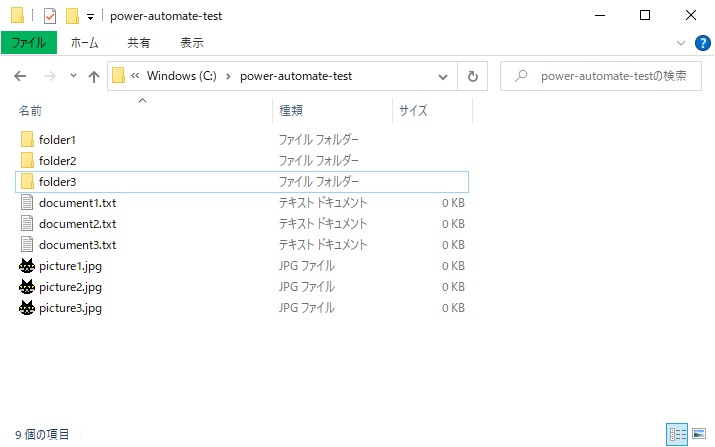Click the Explorer window folder icon in the title bar
Image resolution: width=715 pixels, height=447 pixels.
coord(17,16)
